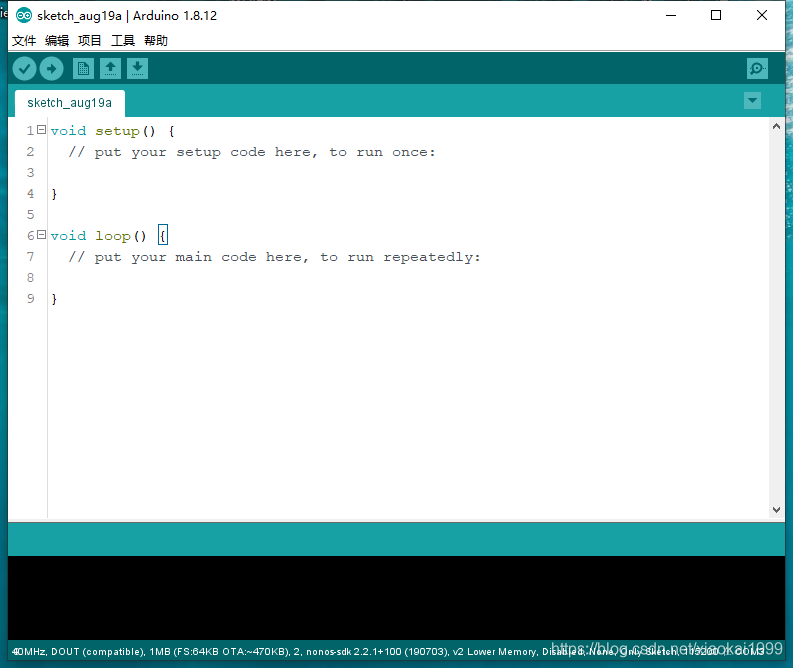Click the editor scrollbar down arrow

(776, 510)
